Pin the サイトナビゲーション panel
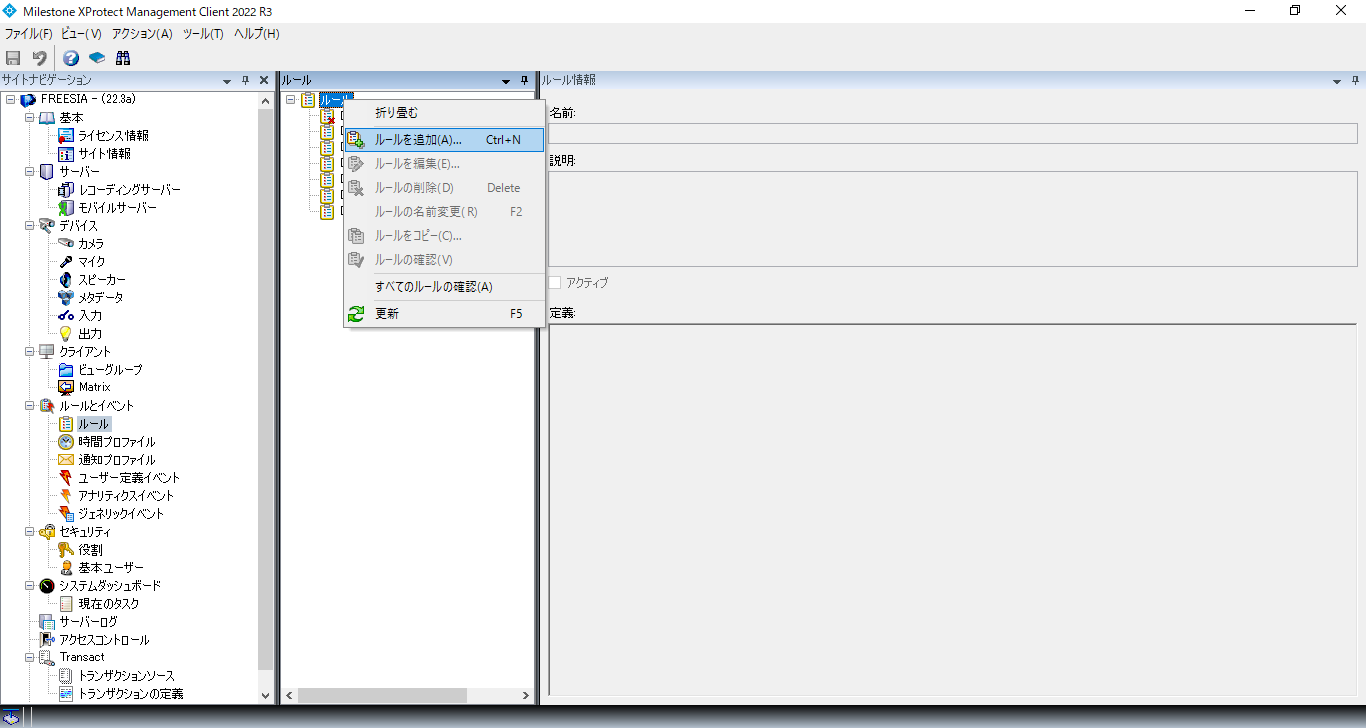Screen dimensions: 1366x728 tap(246, 80)
